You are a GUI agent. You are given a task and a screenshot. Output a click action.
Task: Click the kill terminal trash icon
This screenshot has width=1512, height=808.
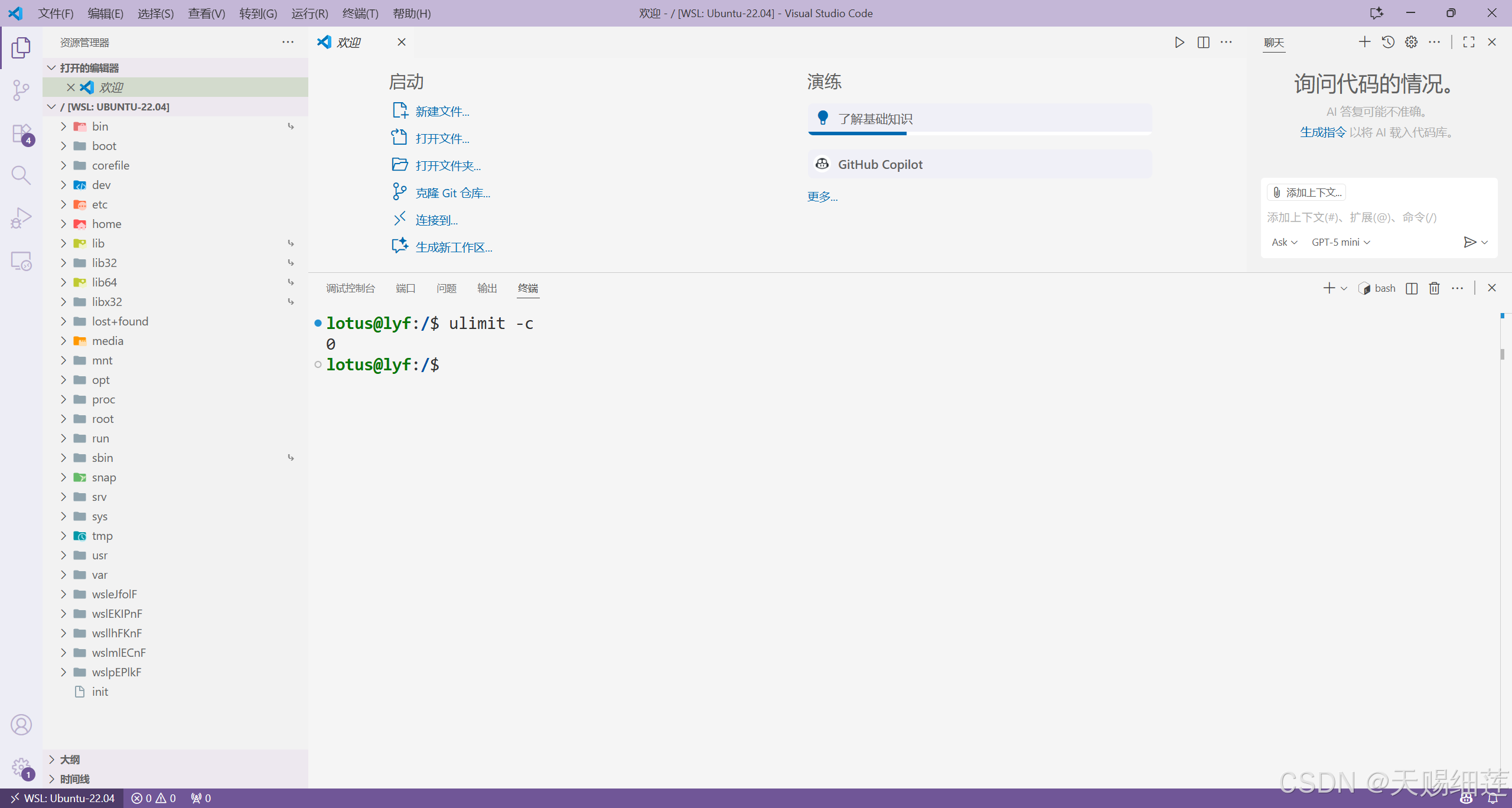[1434, 288]
